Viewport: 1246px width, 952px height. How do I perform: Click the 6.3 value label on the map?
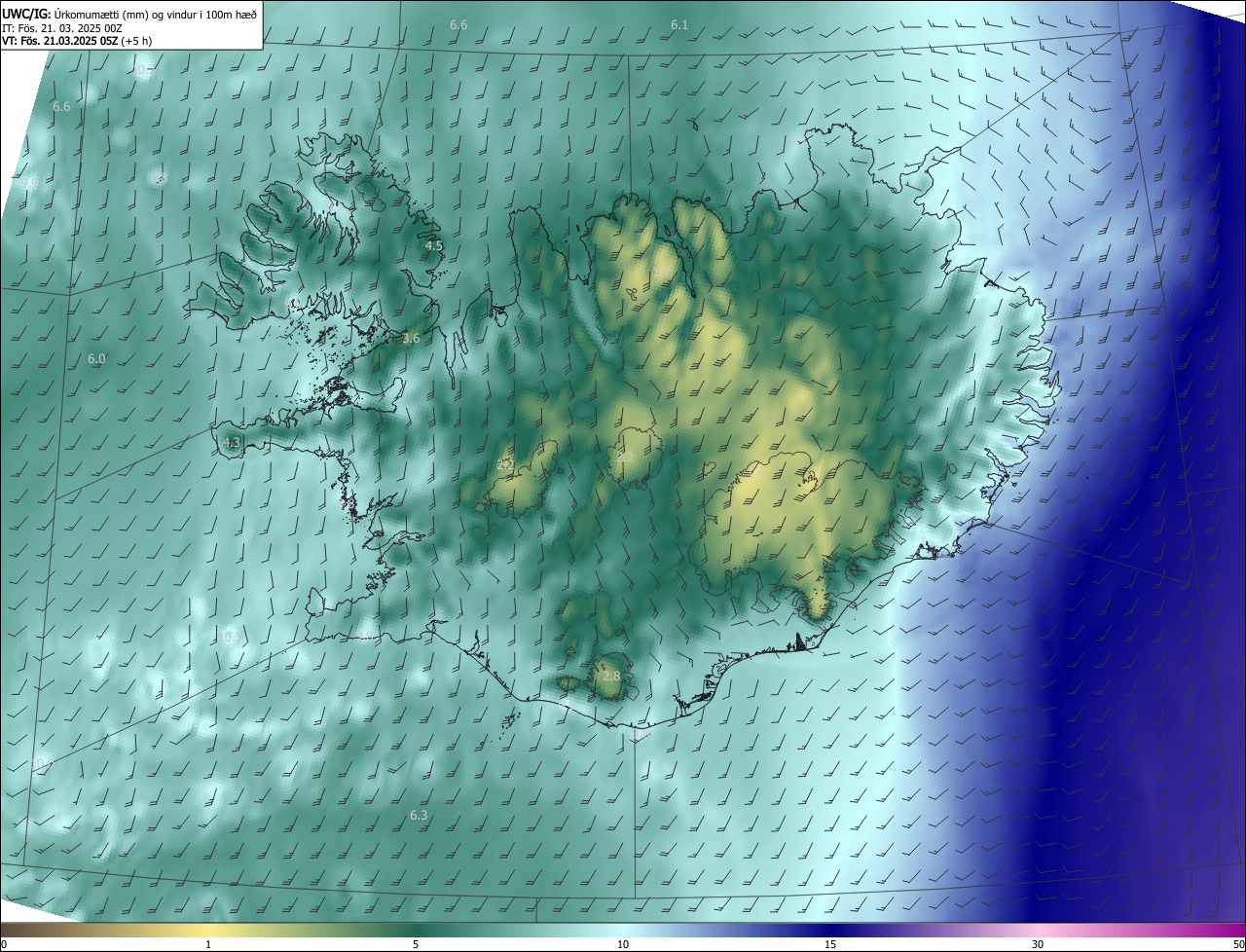(419, 815)
